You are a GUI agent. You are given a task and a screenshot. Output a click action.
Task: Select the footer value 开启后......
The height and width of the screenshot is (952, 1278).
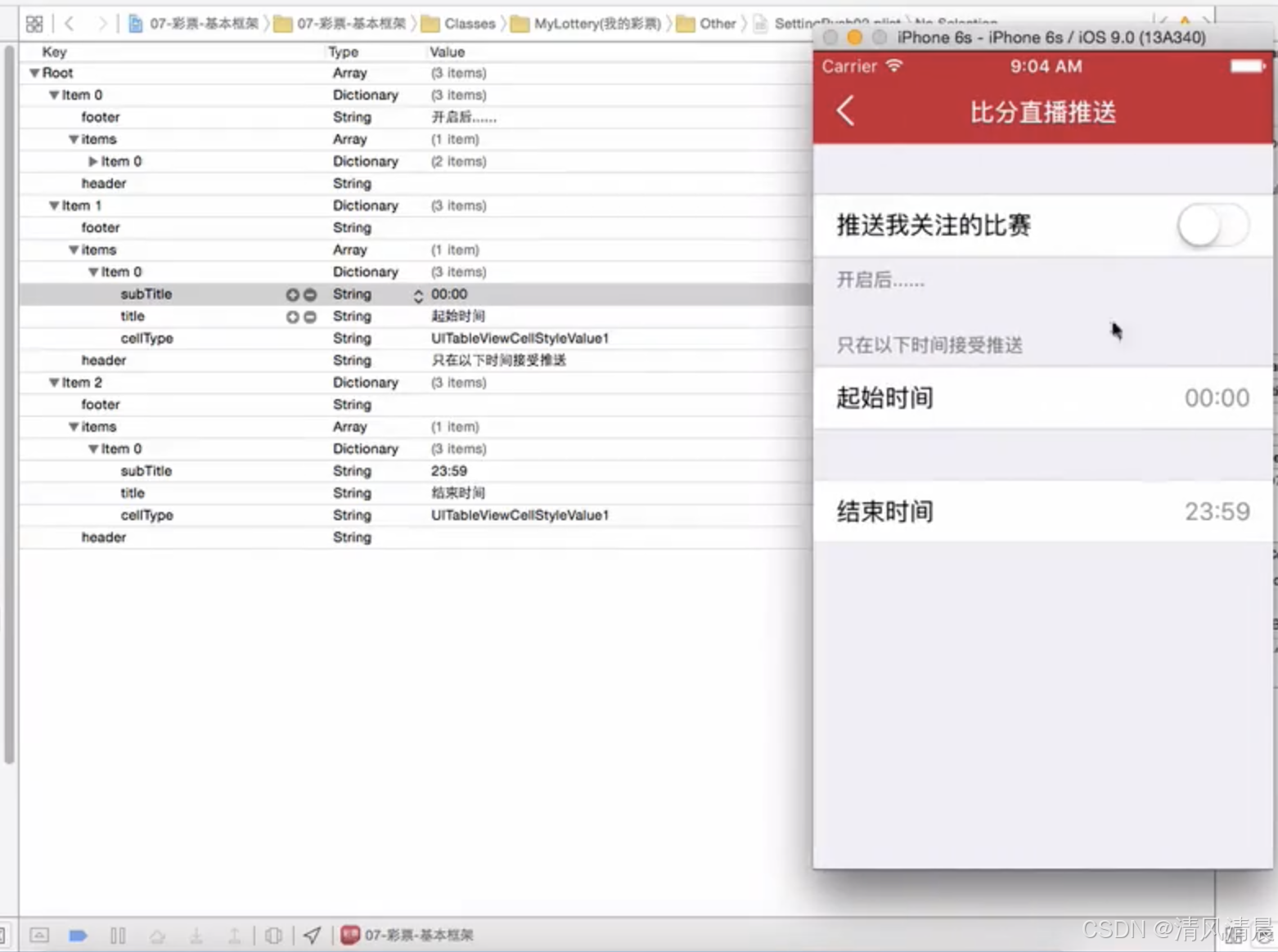point(463,117)
